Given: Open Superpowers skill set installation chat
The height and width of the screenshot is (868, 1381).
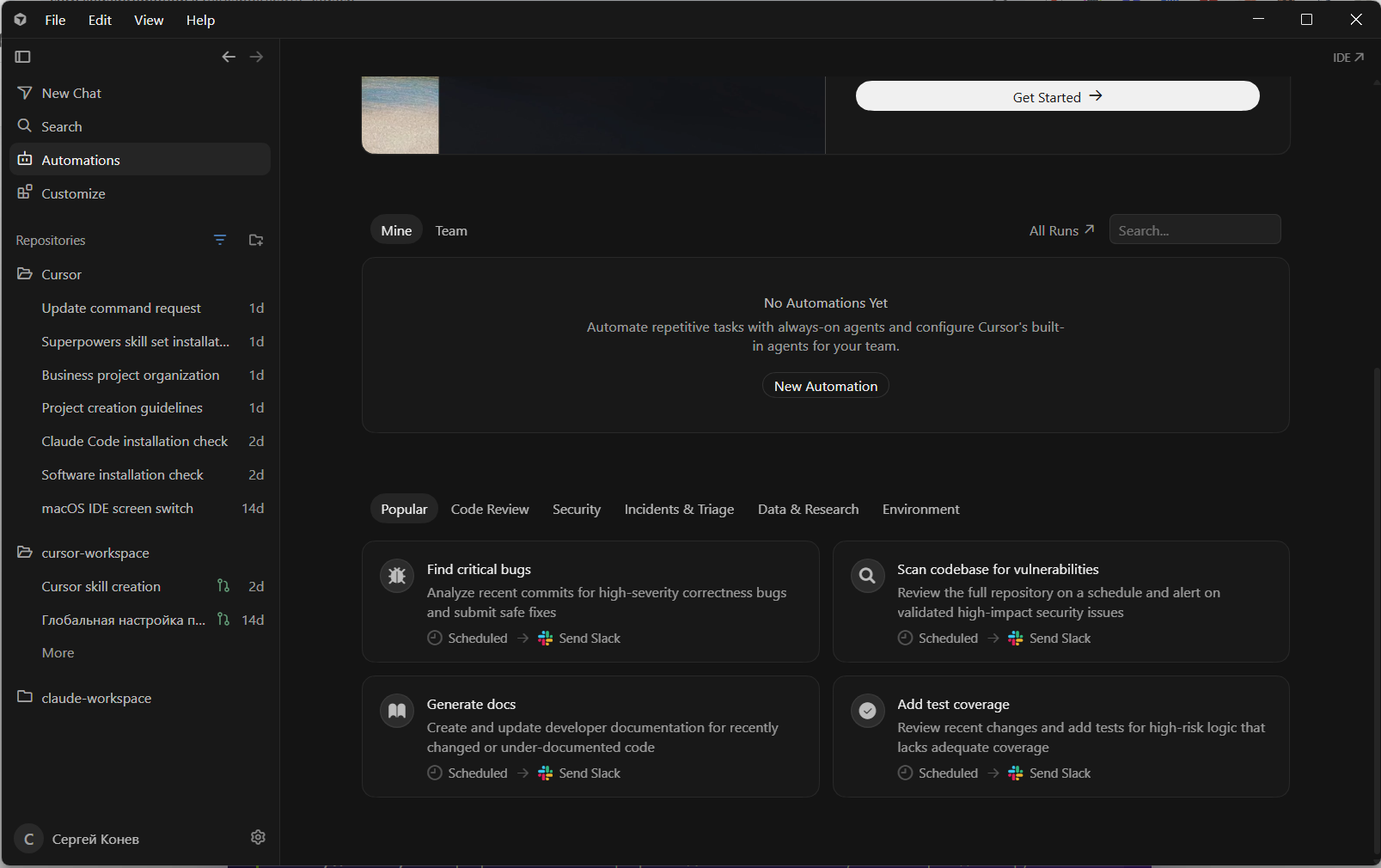Looking at the screenshot, I should [x=140, y=341].
